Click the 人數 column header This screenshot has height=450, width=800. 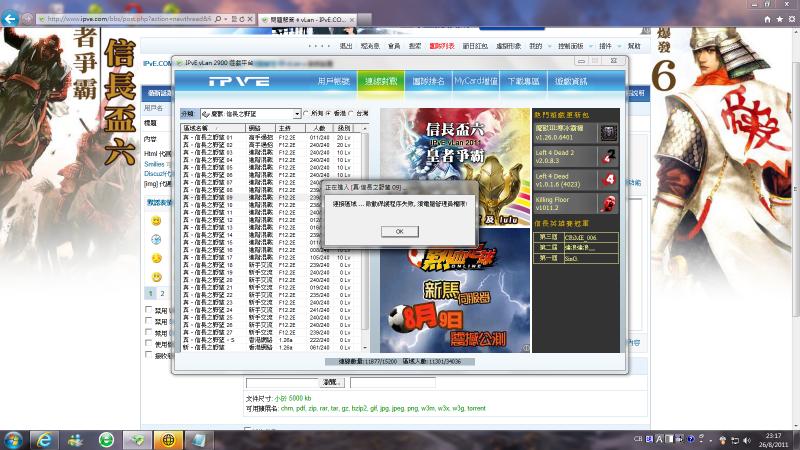point(319,129)
